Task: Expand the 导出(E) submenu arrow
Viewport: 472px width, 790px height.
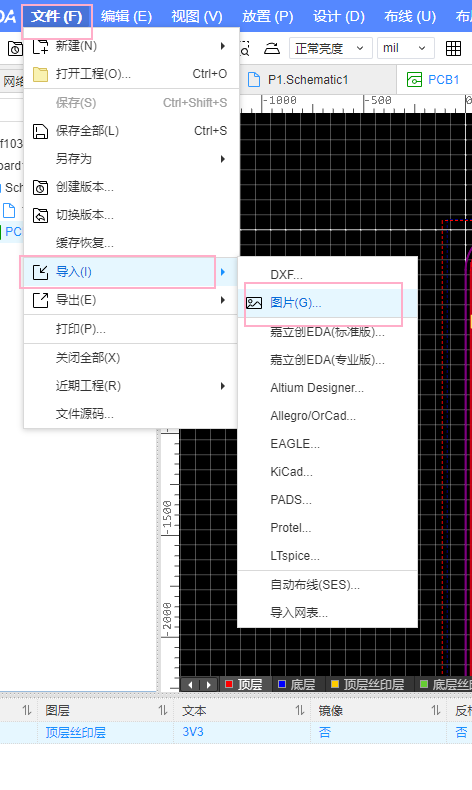Action: pyautogui.click(x=223, y=300)
